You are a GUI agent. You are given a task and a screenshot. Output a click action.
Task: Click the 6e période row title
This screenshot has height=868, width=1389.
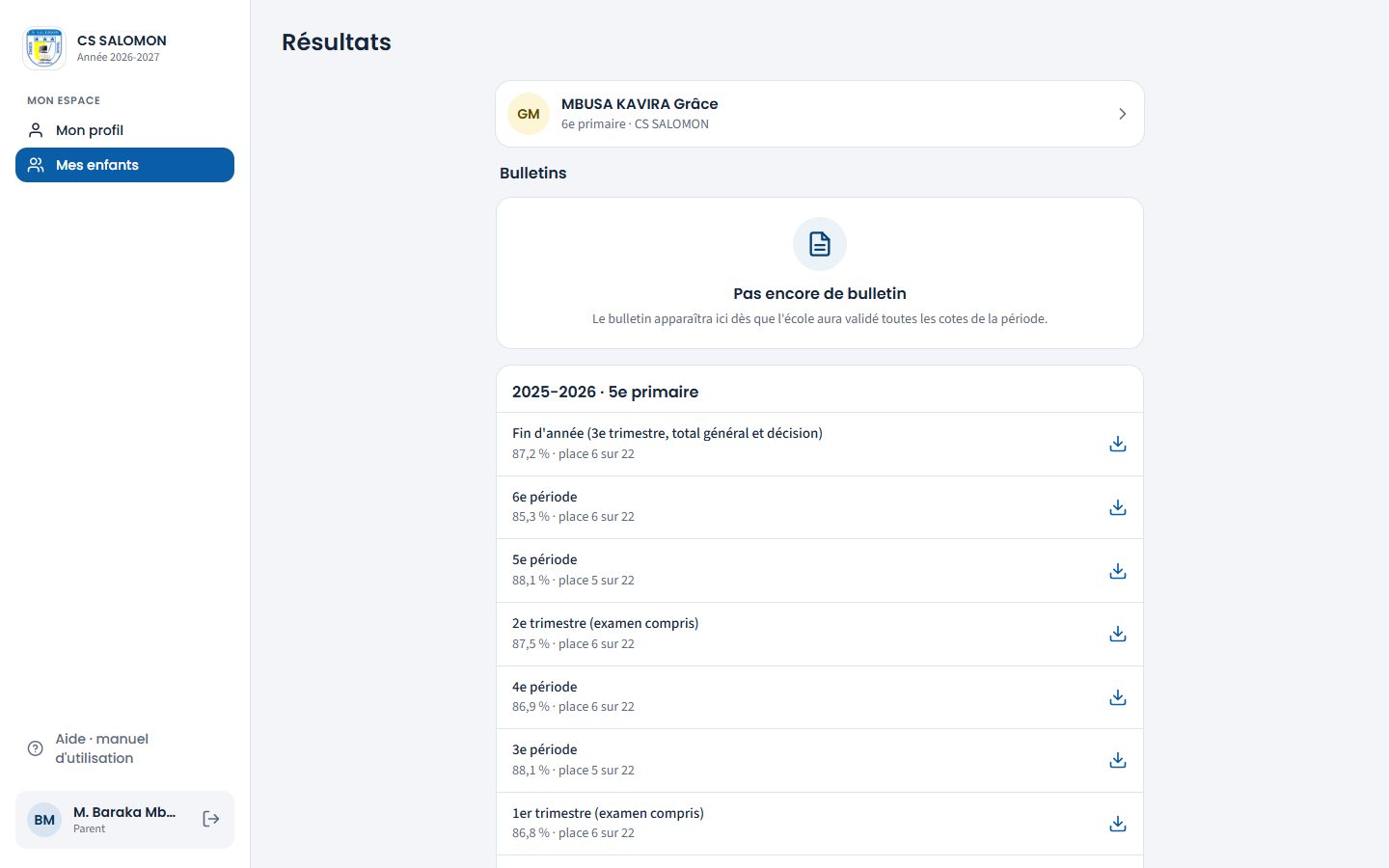coord(545,497)
